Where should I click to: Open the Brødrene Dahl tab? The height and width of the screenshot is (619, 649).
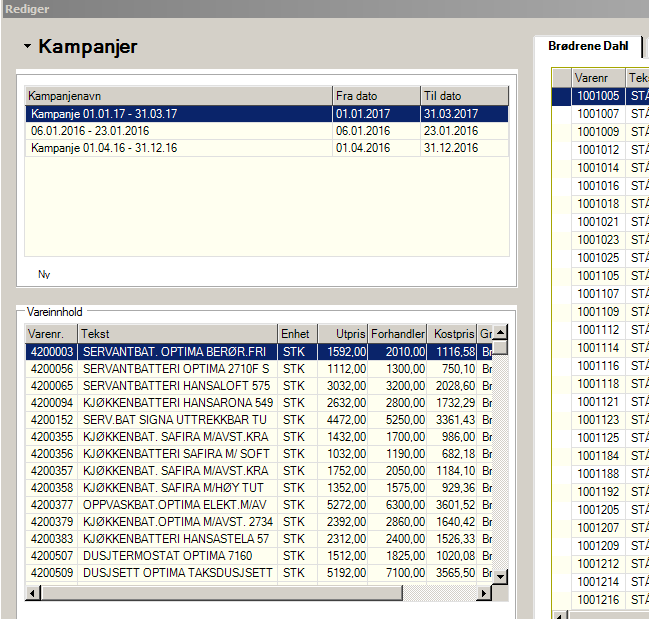588,46
